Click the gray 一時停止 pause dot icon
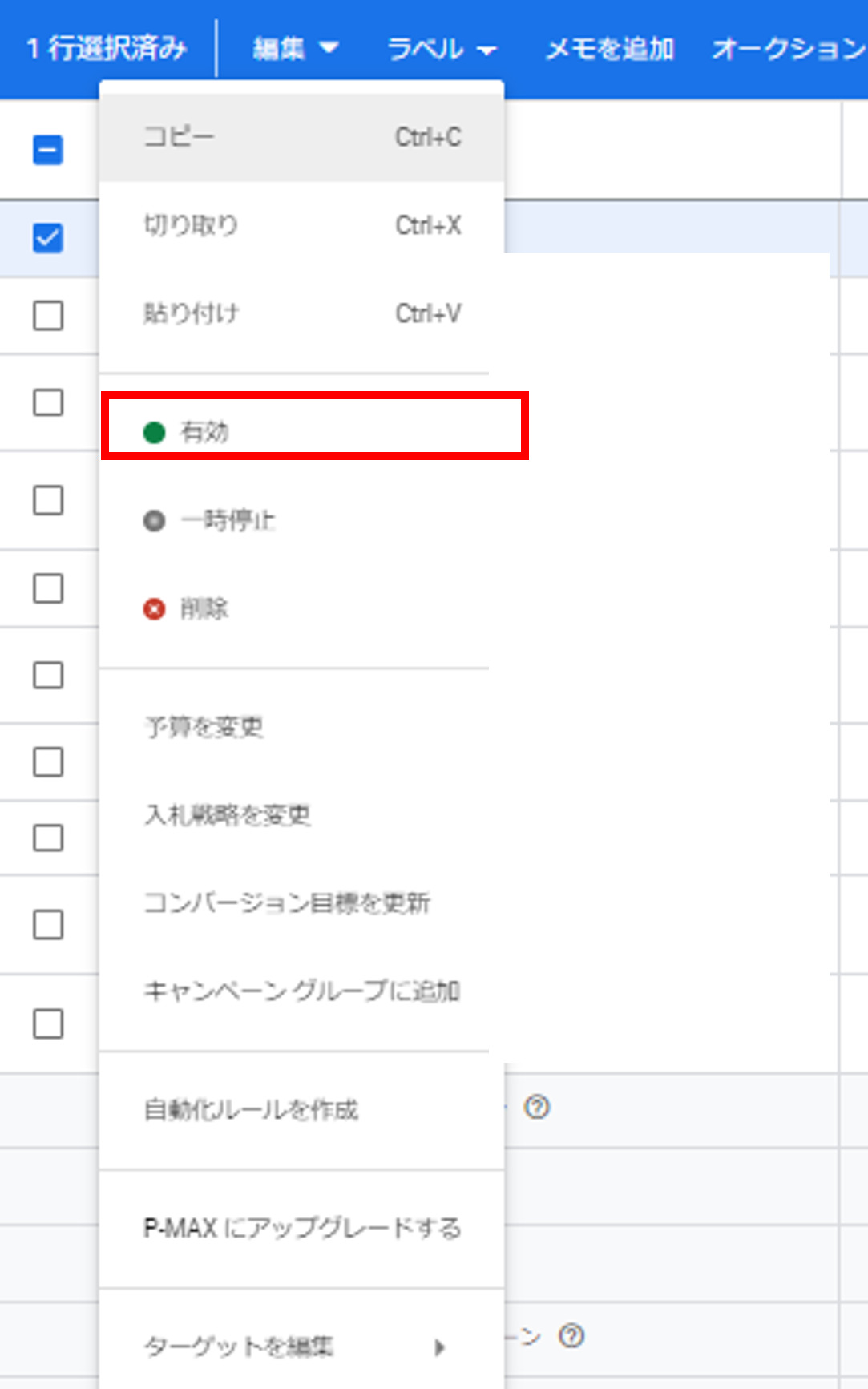868x1389 pixels. point(154,521)
